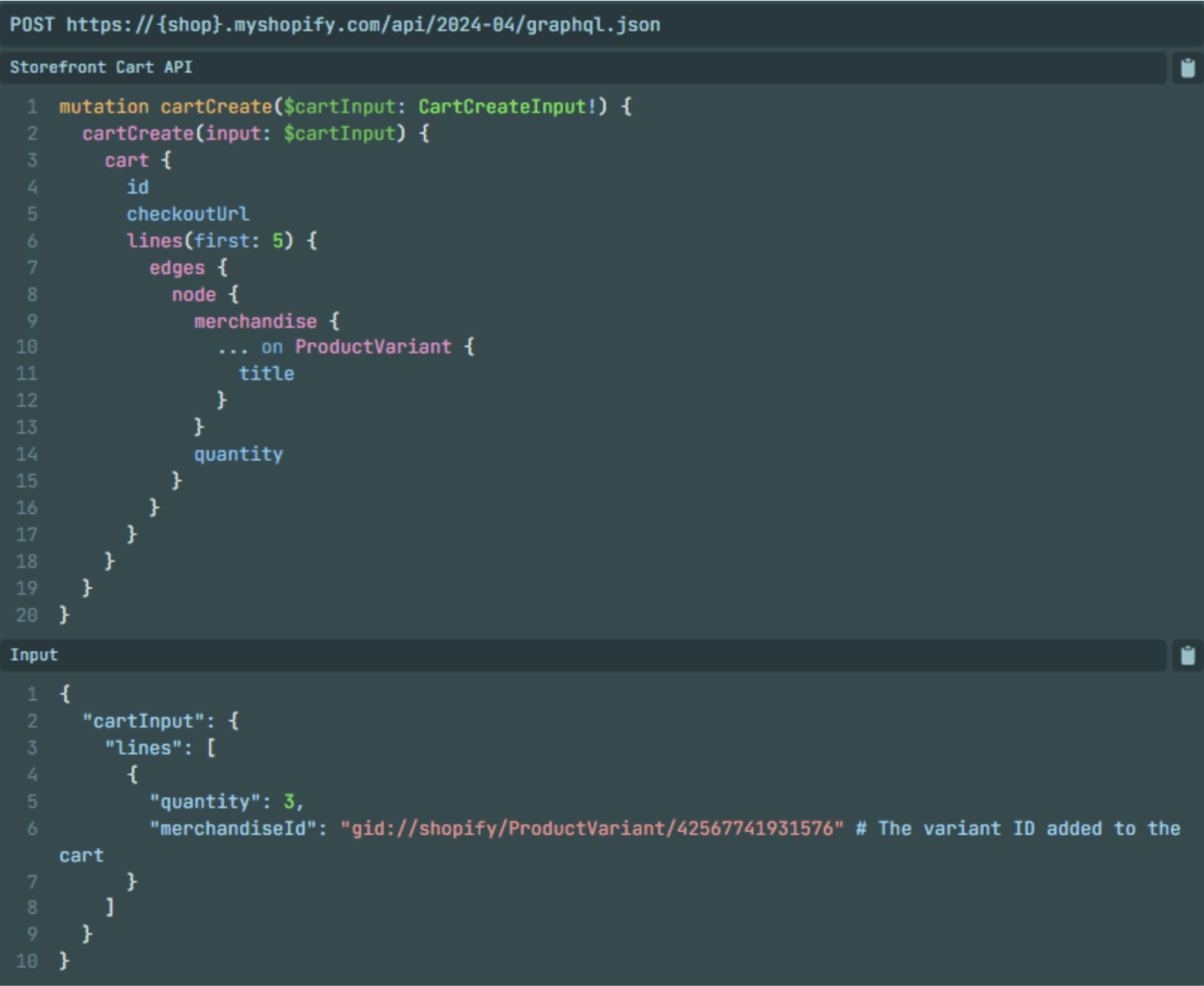Click the Input section clipboard icon
1204x986 pixels.
tap(1187, 656)
